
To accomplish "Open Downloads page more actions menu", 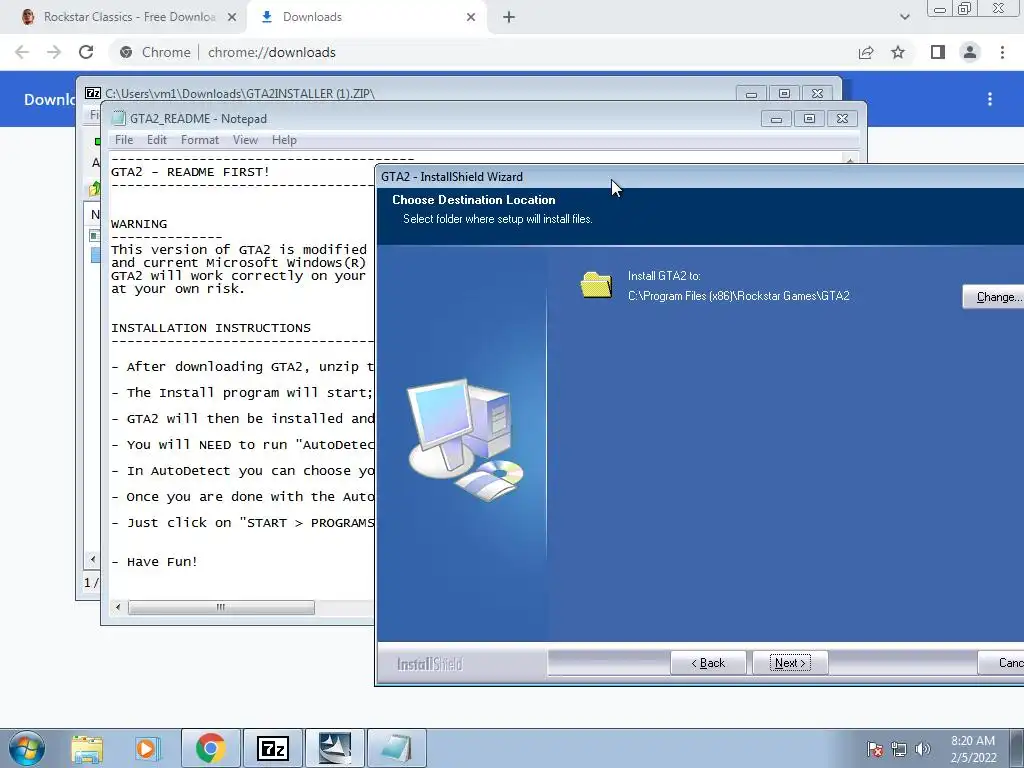I will tap(990, 99).
